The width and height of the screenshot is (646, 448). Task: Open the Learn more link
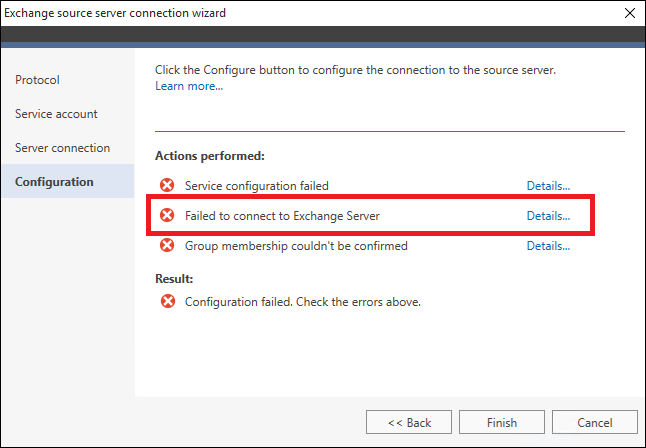[x=189, y=86]
